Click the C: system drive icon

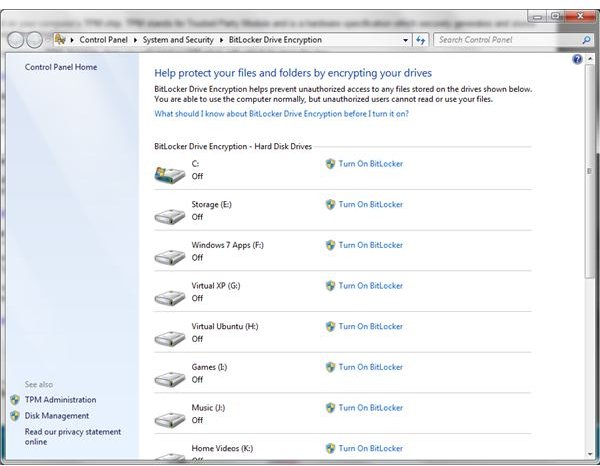[170, 175]
